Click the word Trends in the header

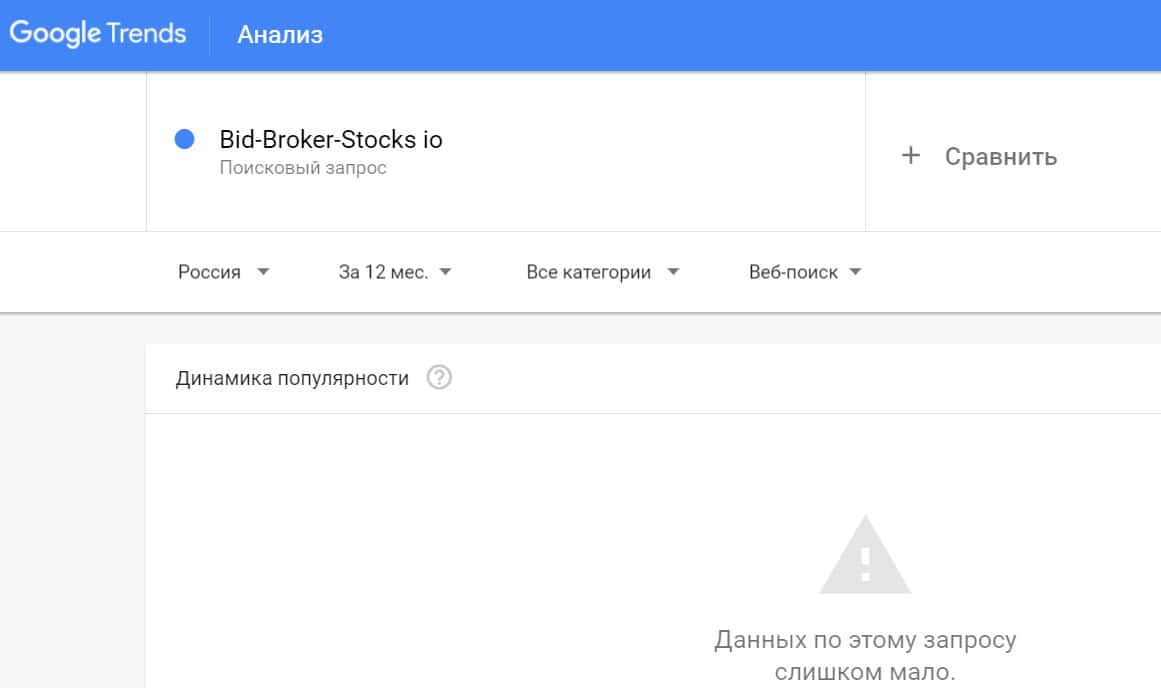(146, 34)
